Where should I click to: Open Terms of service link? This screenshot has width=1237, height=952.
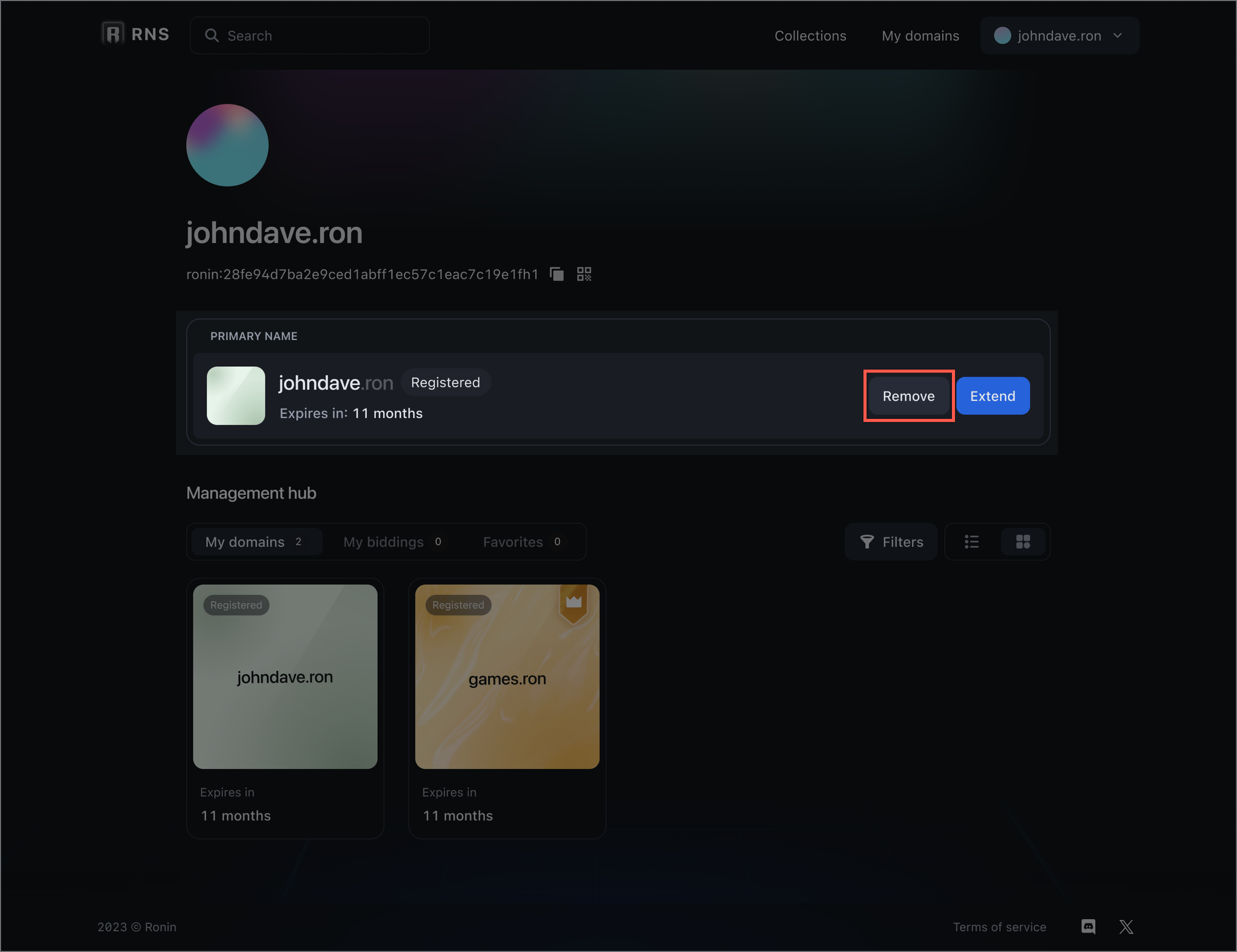click(x=999, y=927)
